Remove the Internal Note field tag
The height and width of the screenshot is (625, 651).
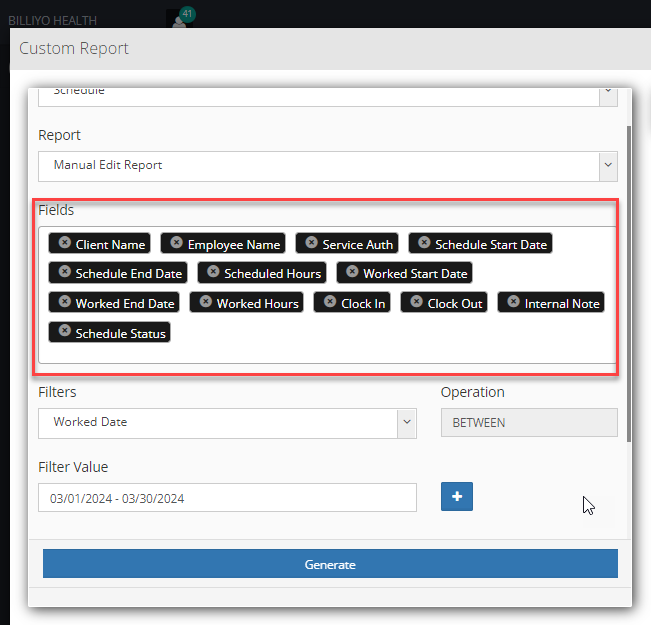click(x=514, y=301)
